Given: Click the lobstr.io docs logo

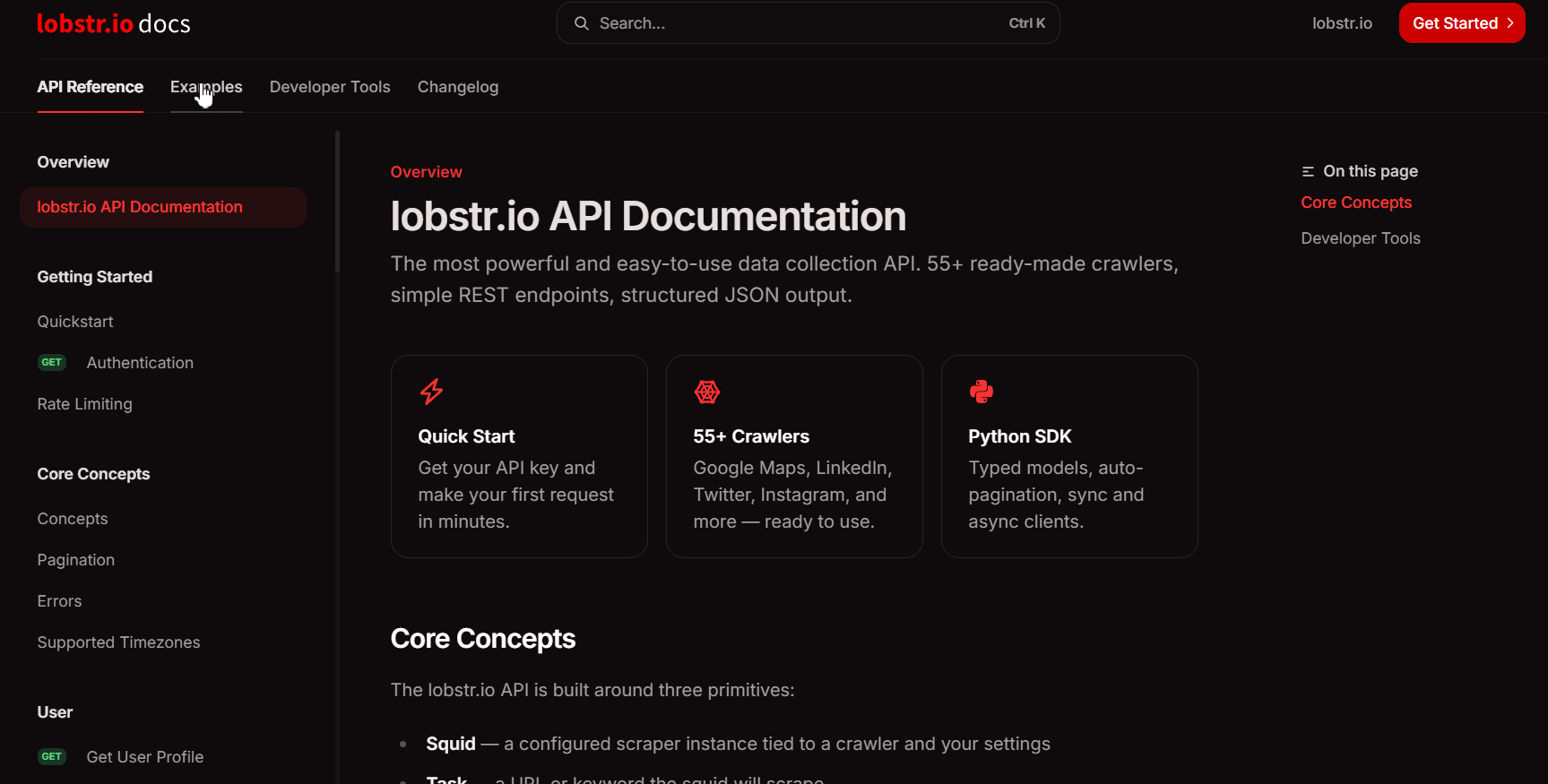Looking at the screenshot, I should coord(113,23).
